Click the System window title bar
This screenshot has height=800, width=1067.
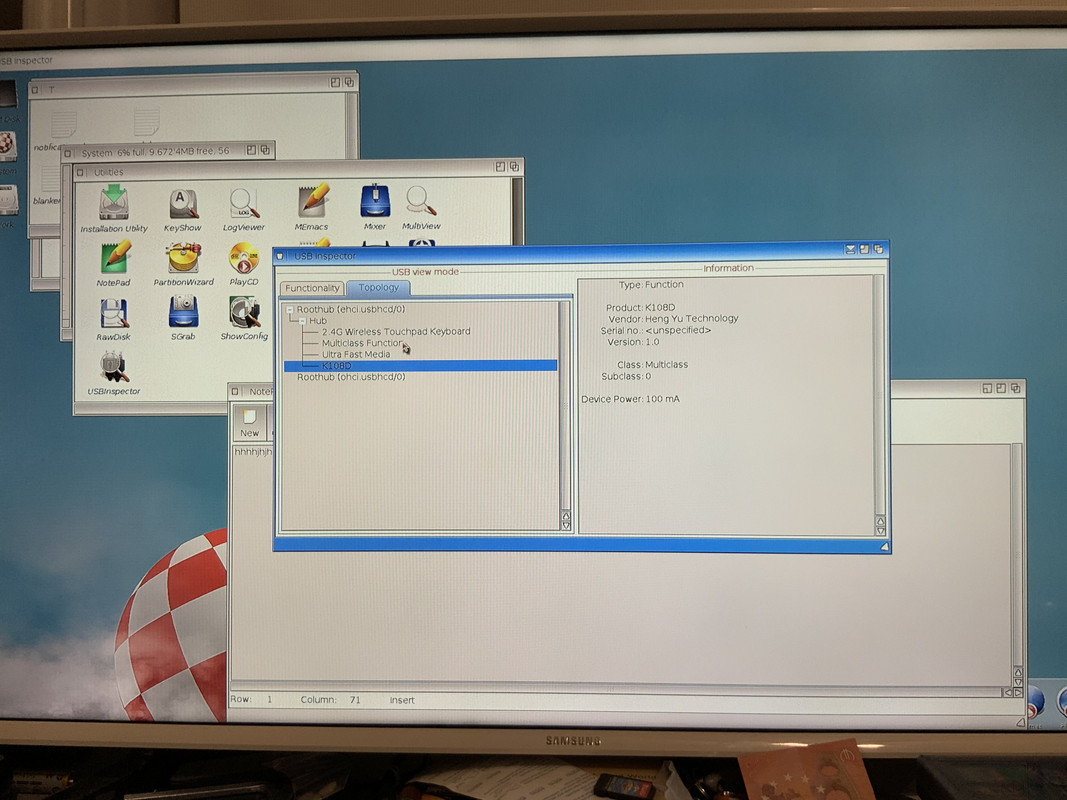156,152
